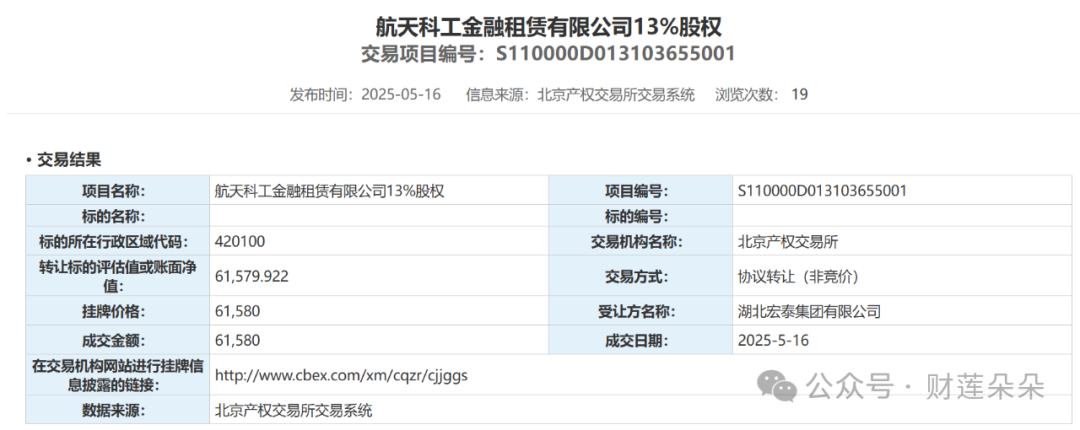Viewport: 1080px width, 430px height.
Task: Click the page title 航天科工金融租赁有限公司13%股权
Action: [548, 26]
